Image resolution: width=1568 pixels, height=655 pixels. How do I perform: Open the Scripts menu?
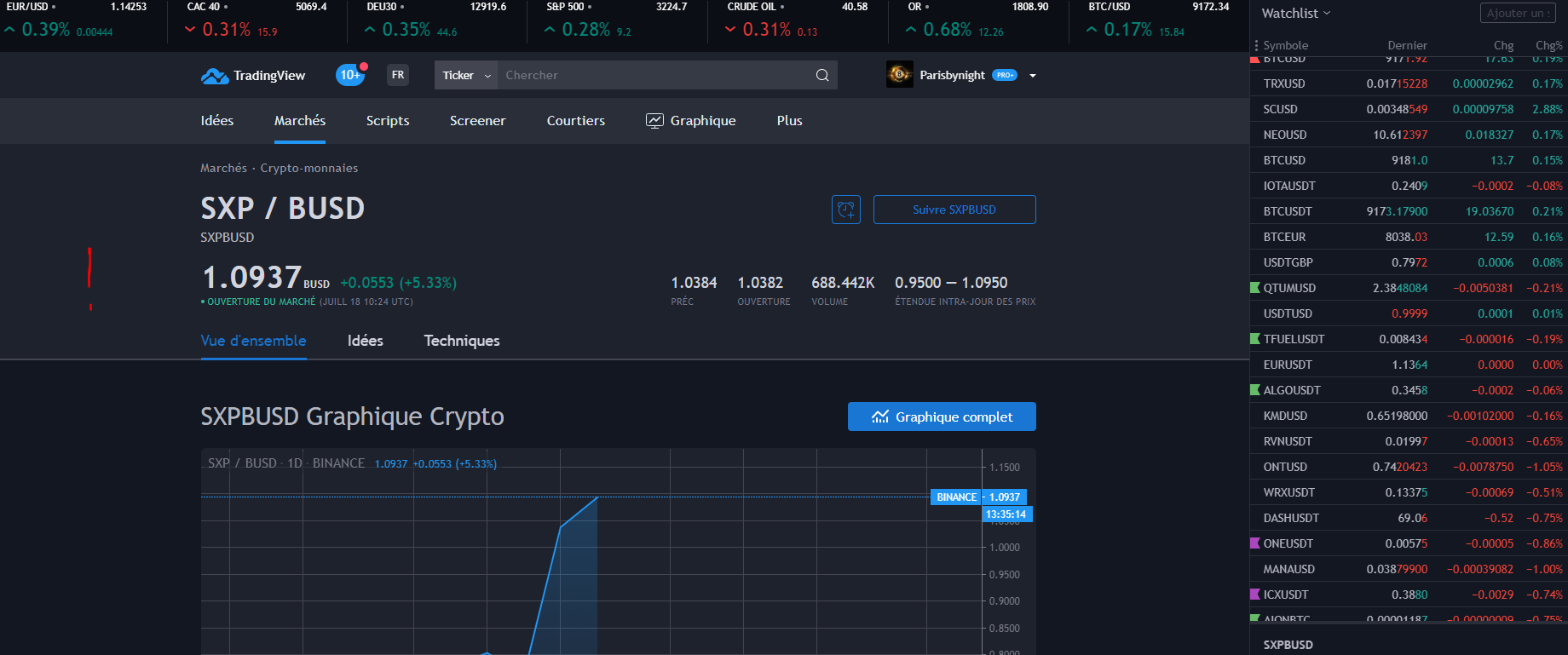388,121
